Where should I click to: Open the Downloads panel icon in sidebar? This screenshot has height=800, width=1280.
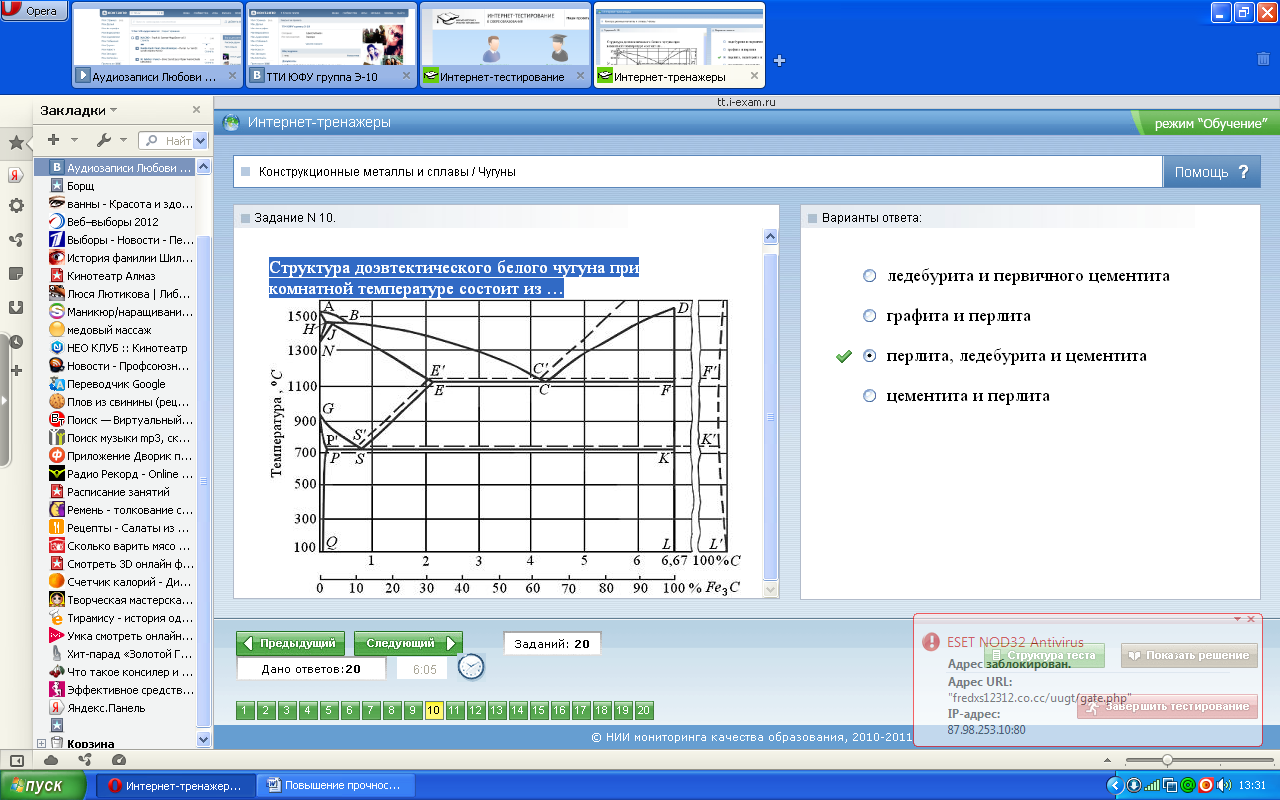(16, 307)
